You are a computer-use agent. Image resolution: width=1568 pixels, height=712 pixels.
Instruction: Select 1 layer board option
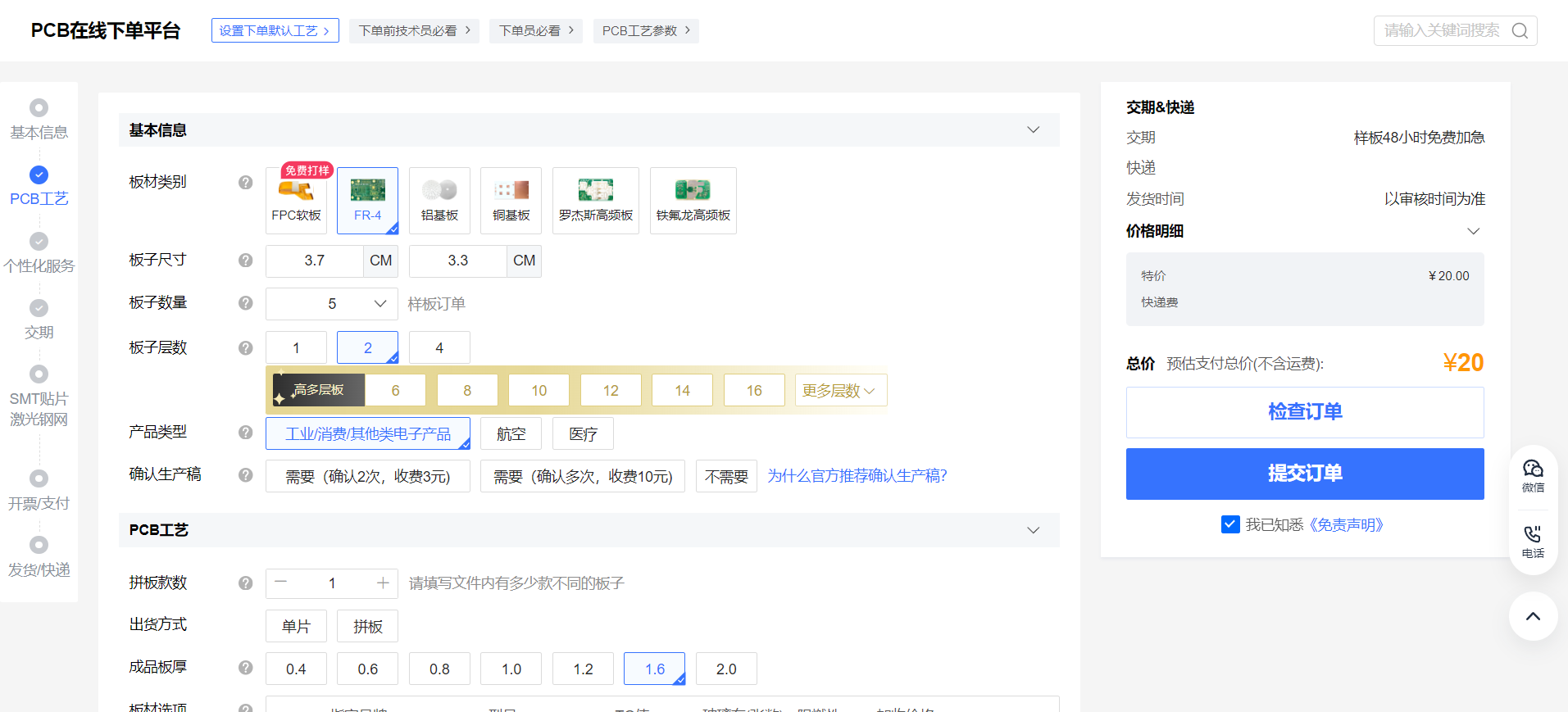[296, 347]
